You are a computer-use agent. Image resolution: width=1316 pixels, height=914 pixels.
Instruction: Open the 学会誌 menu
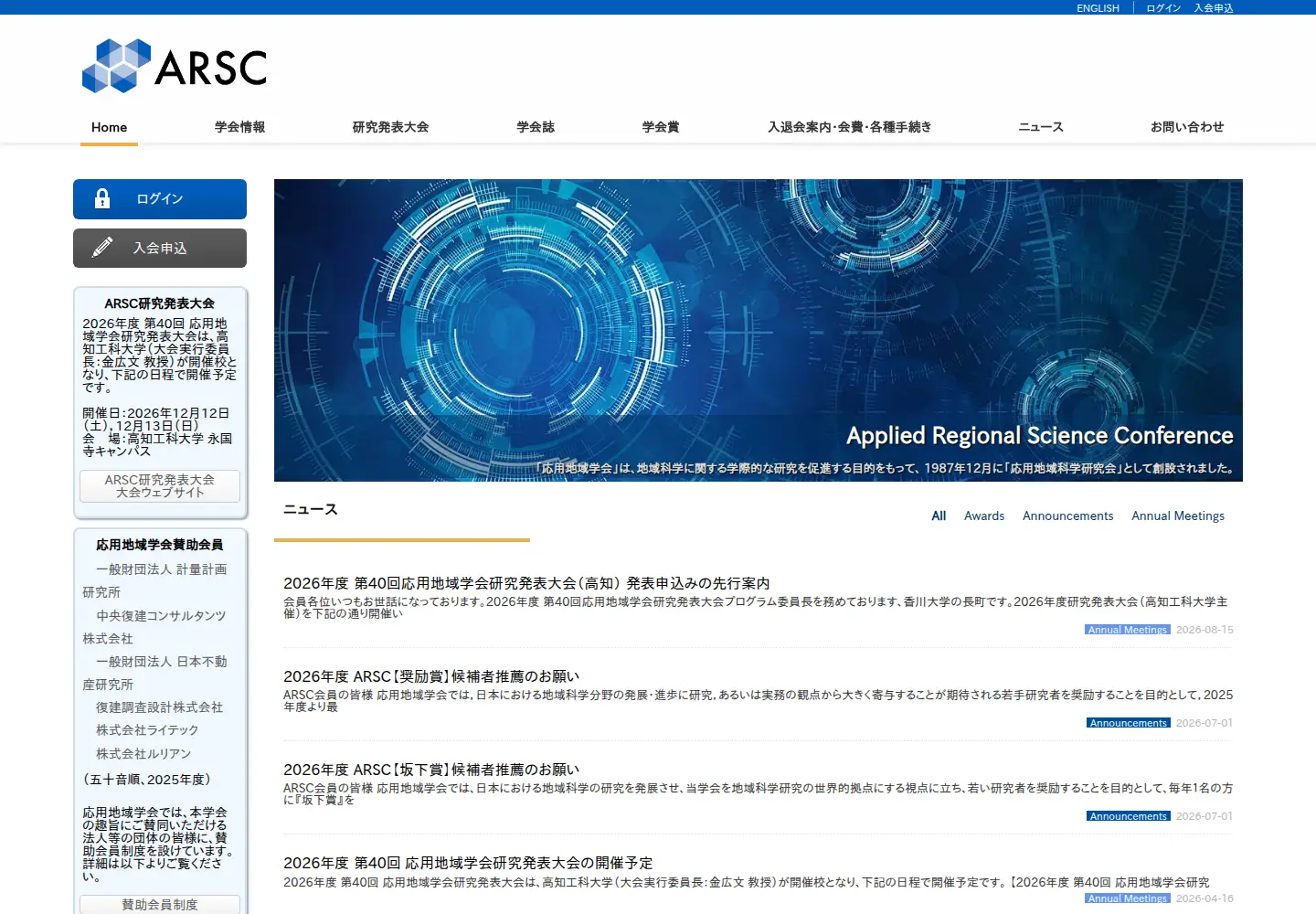click(536, 127)
